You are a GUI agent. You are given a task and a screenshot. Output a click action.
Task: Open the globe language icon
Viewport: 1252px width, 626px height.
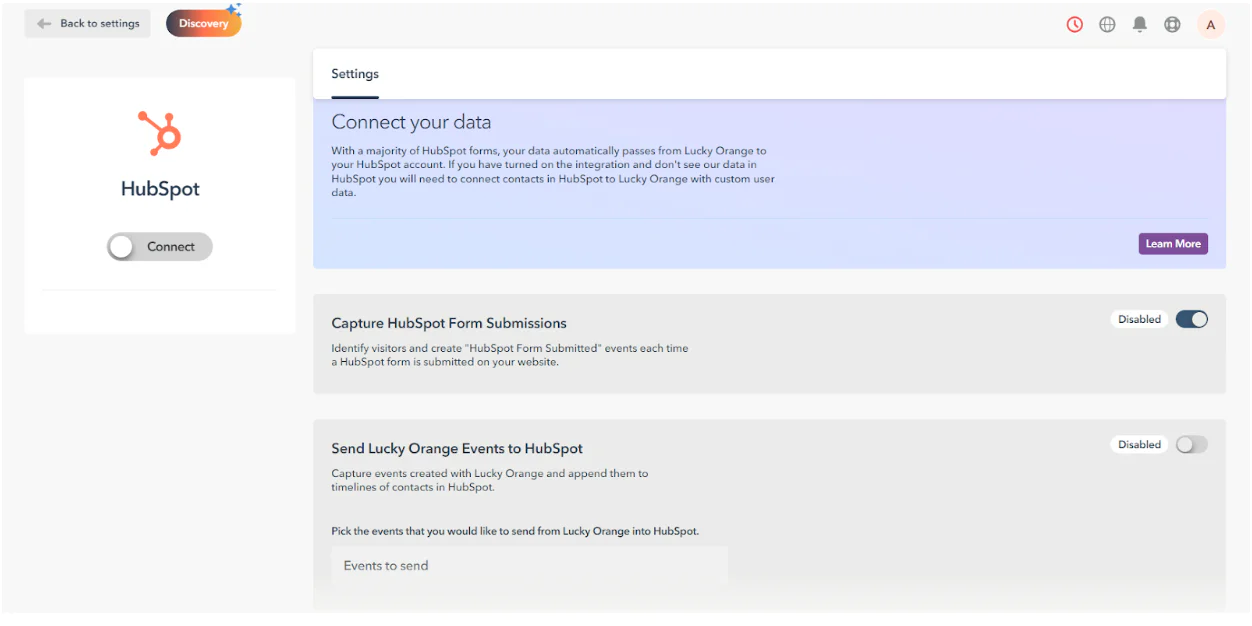[1107, 24]
